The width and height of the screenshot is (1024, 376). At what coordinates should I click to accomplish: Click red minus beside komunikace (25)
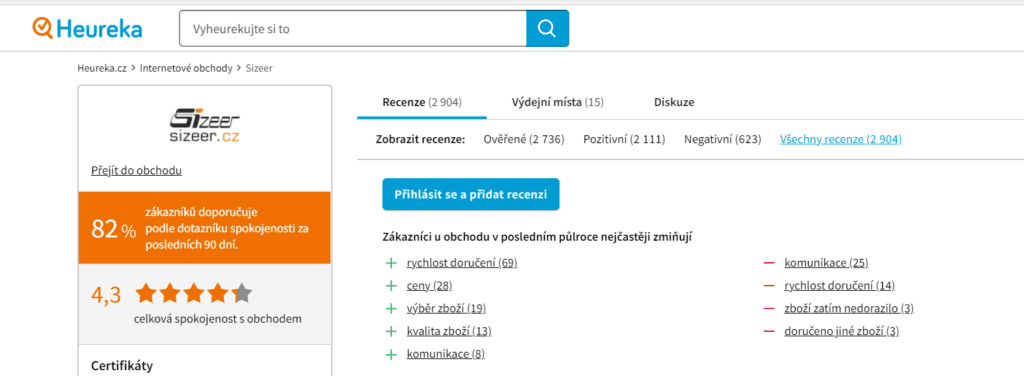pos(769,263)
